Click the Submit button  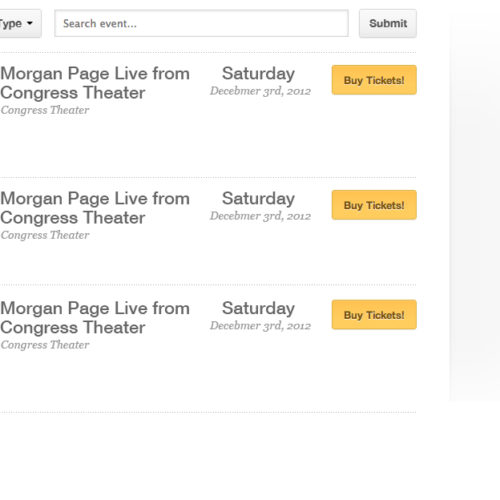[x=388, y=23]
